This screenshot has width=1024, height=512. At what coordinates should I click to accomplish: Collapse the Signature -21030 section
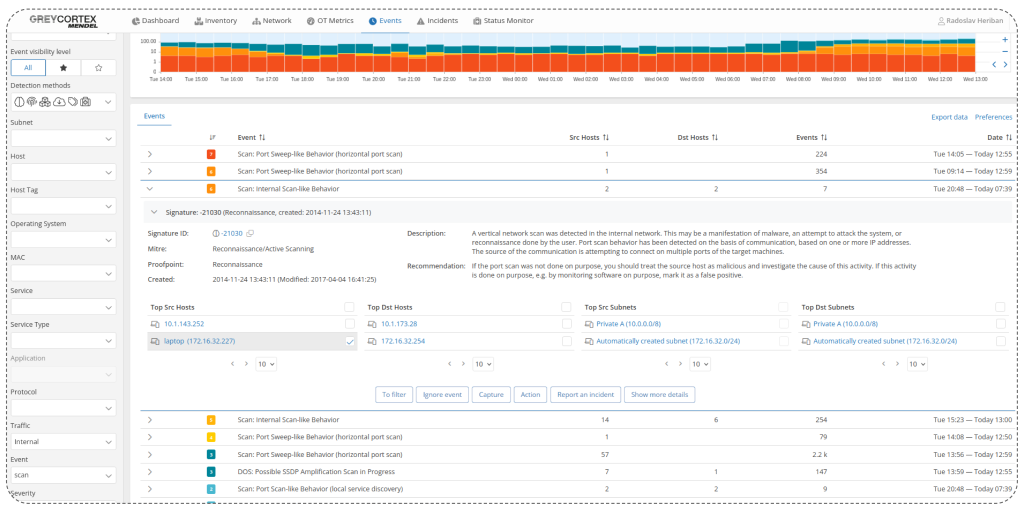click(154, 212)
